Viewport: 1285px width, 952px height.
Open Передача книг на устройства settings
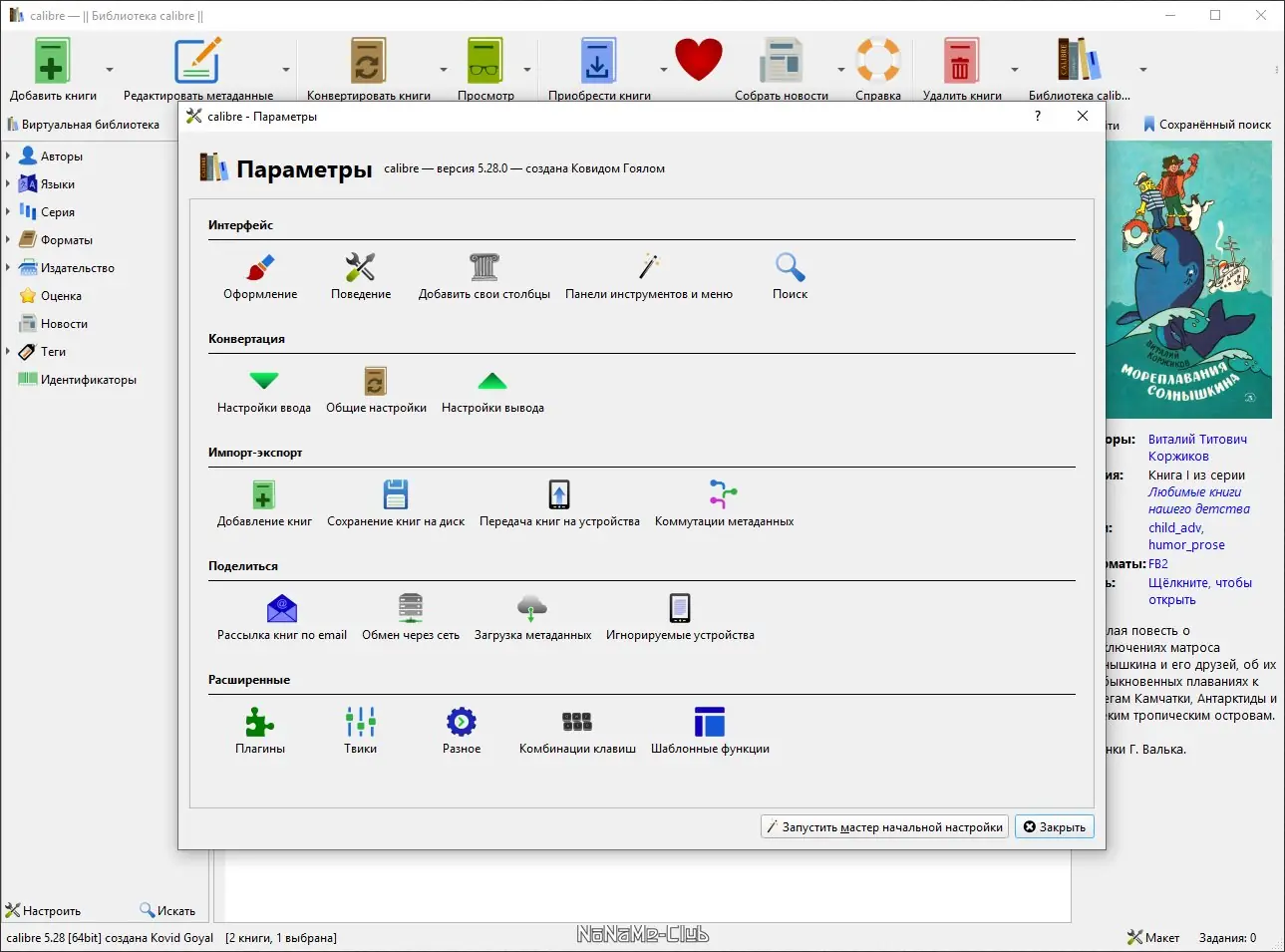point(559,503)
